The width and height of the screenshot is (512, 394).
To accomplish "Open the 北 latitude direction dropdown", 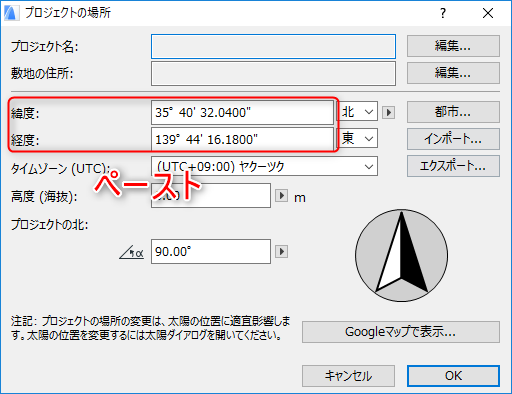I will pyautogui.click(x=357, y=111).
